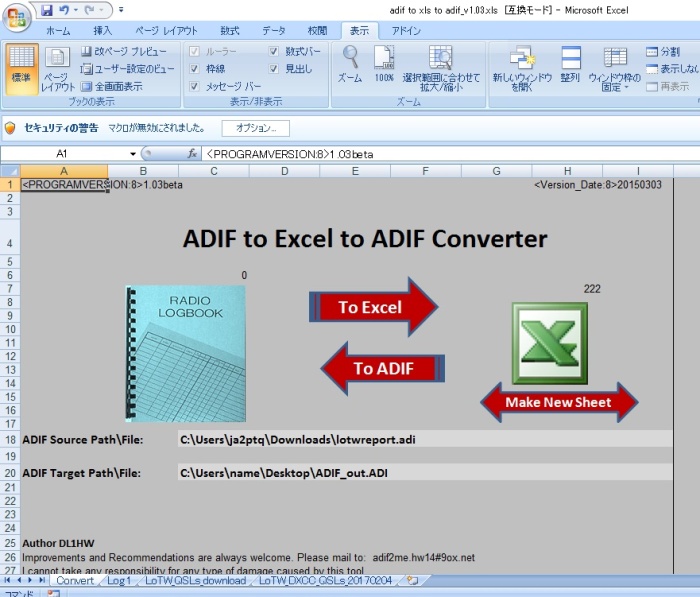700x597 pixels.
Task: Select the 標準 (Normal) view icon
Action: (21, 69)
